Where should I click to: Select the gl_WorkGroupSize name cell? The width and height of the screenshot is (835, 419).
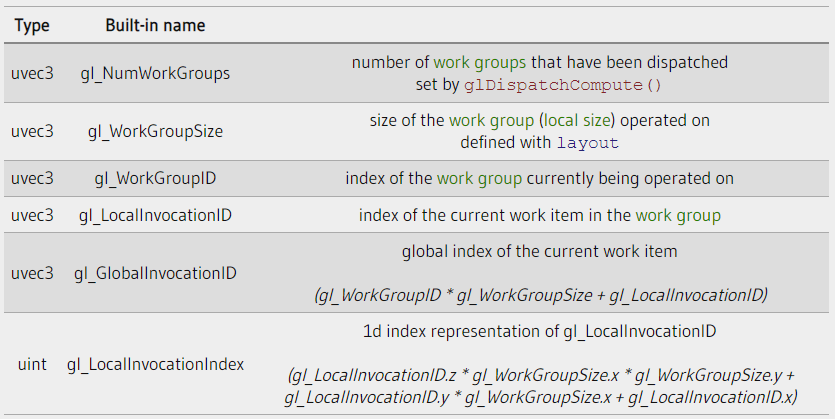pyautogui.click(x=155, y=131)
